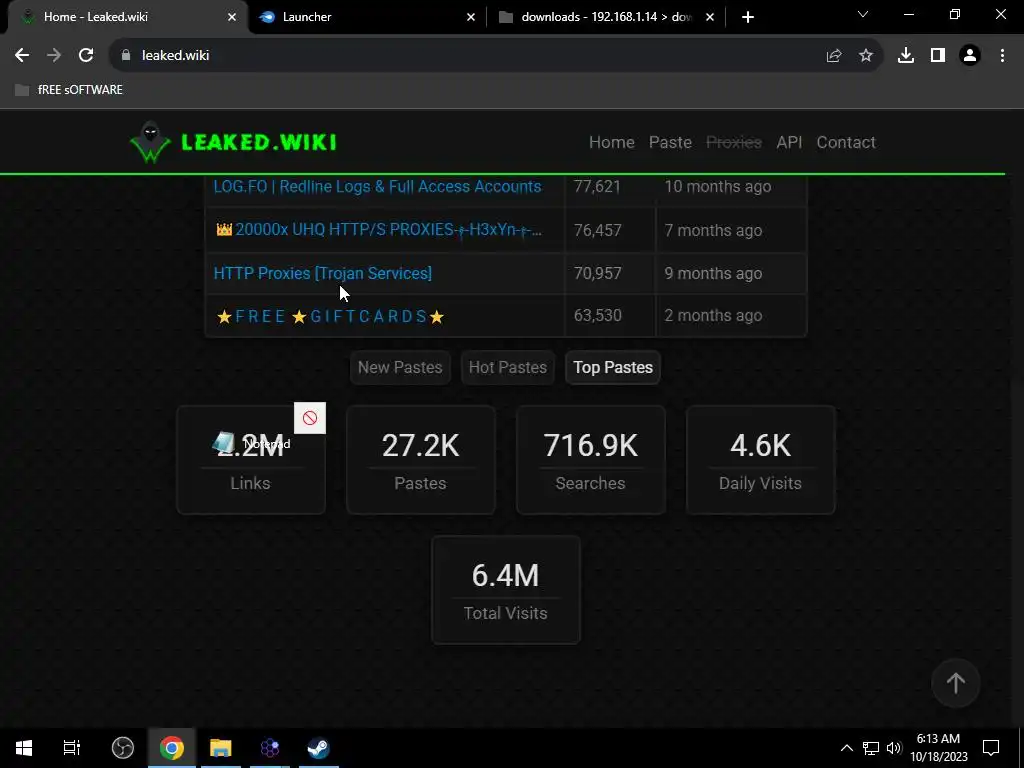The image size is (1024, 768).
Task: Bookmark this page with the star icon
Action: click(866, 56)
